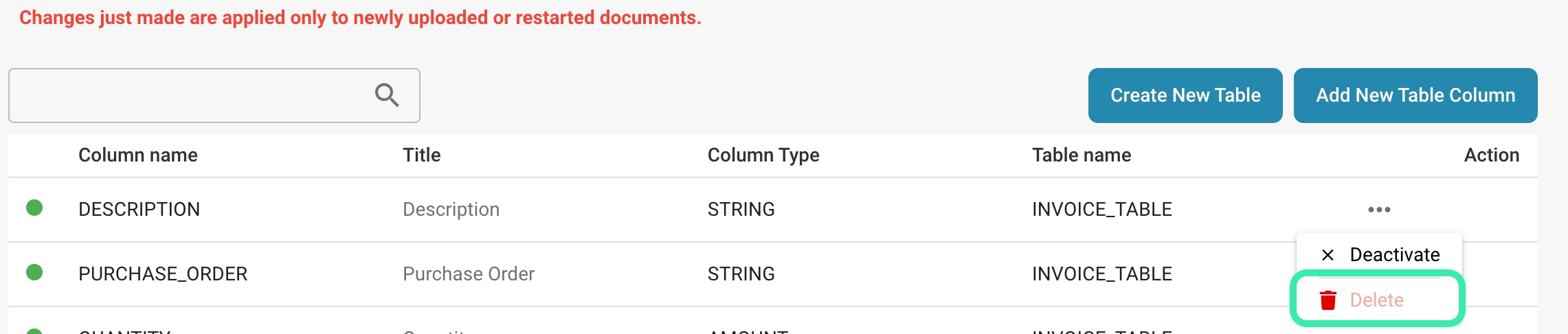Click green status dot of PURCHASE_ORDER row
This screenshot has width=1568, height=334.
[x=34, y=272]
